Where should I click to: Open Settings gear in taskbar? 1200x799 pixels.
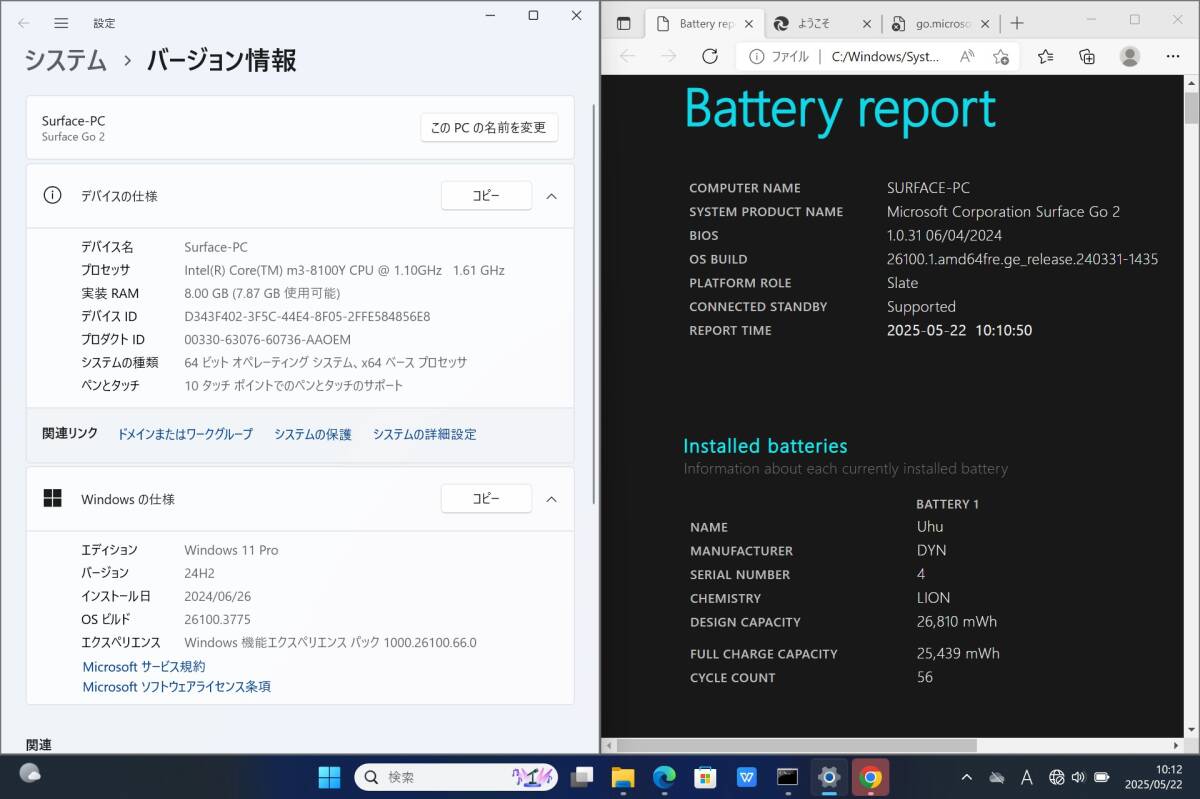tap(828, 777)
